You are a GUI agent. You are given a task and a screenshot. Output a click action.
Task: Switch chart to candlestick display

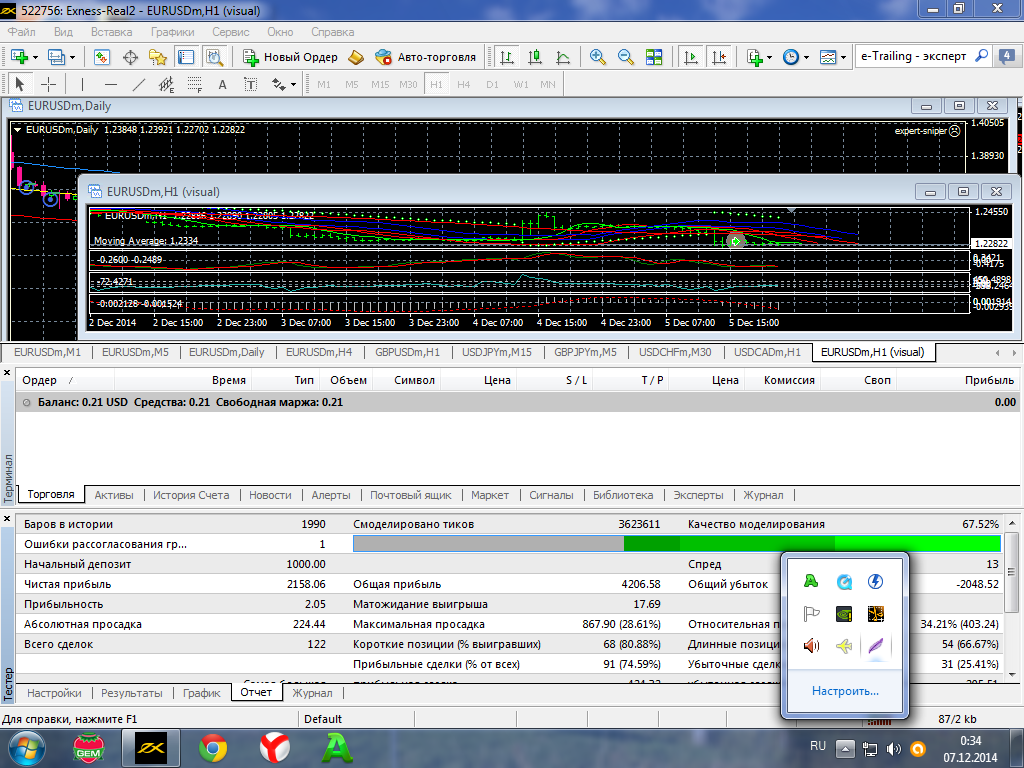[535, 57]
